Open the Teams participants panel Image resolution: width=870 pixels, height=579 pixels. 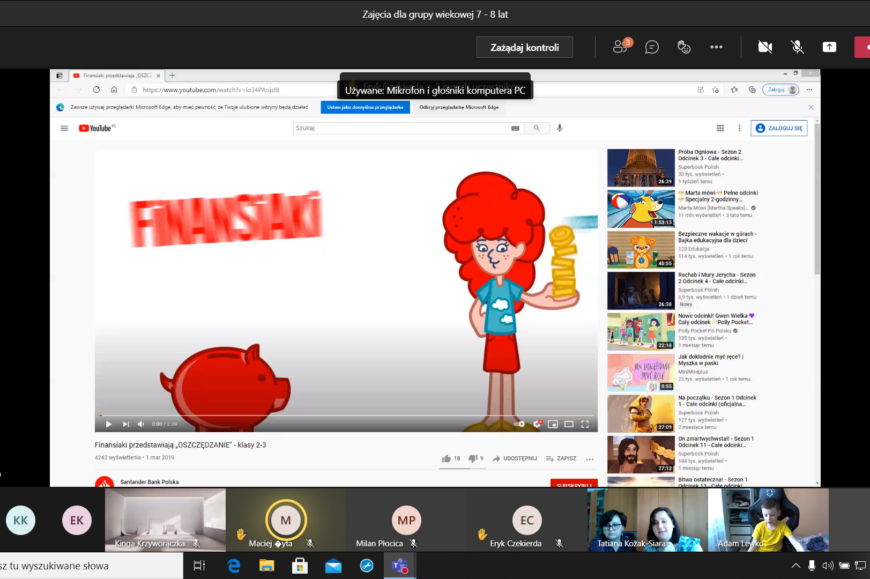pos(621,47)
